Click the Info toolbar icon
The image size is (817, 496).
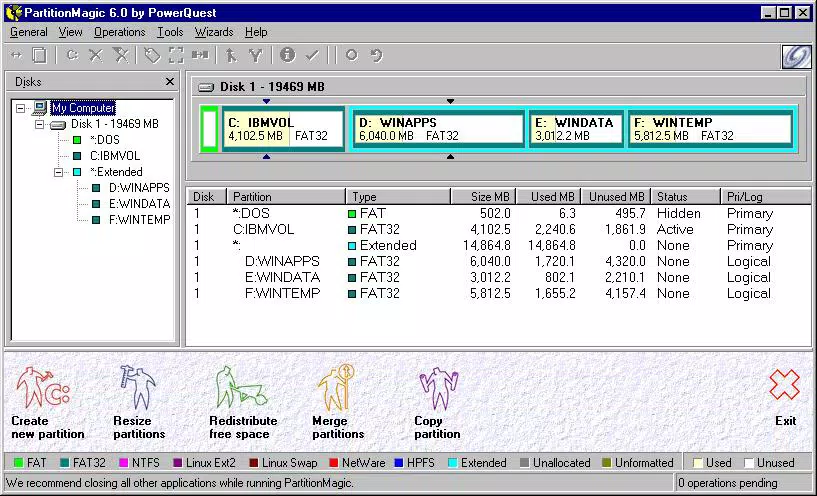[x=287, y=55]
